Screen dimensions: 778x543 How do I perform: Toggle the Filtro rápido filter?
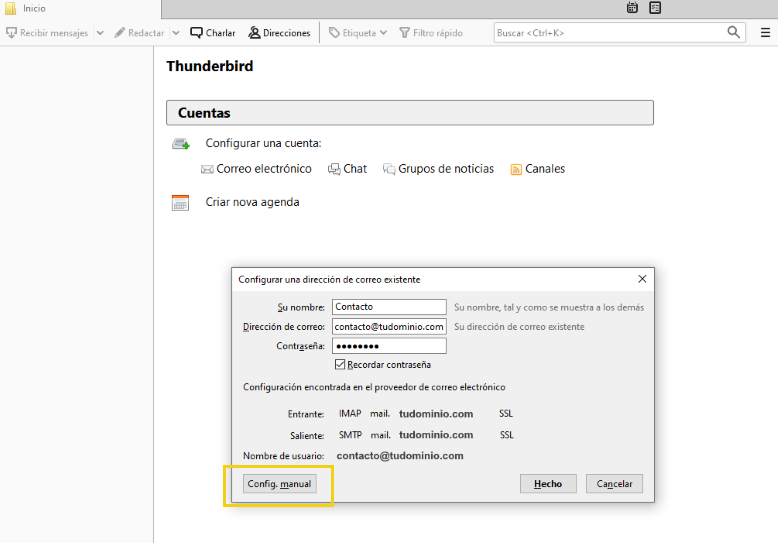431,33
